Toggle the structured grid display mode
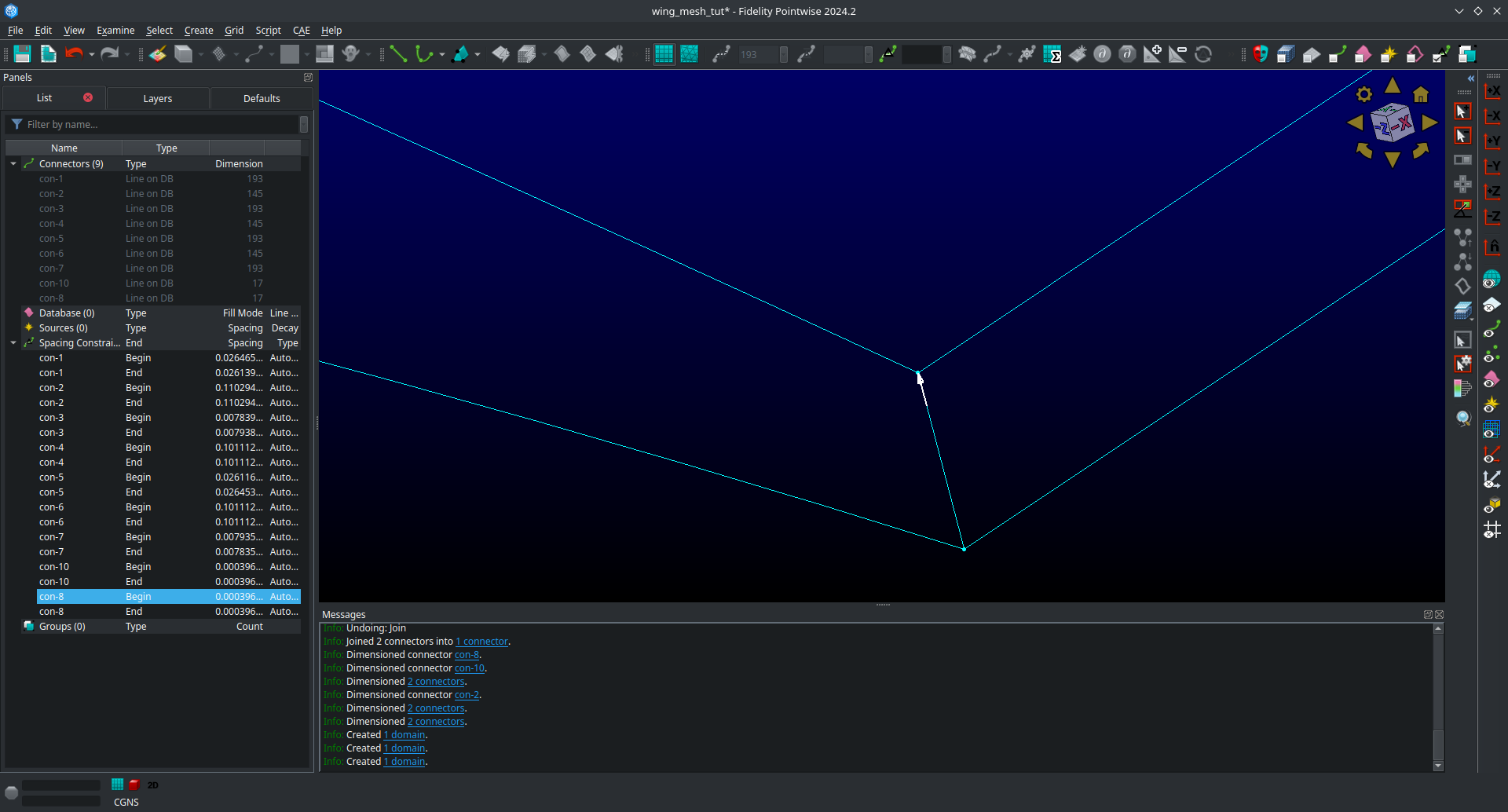The image size is (1508, 812). [664, 53]
